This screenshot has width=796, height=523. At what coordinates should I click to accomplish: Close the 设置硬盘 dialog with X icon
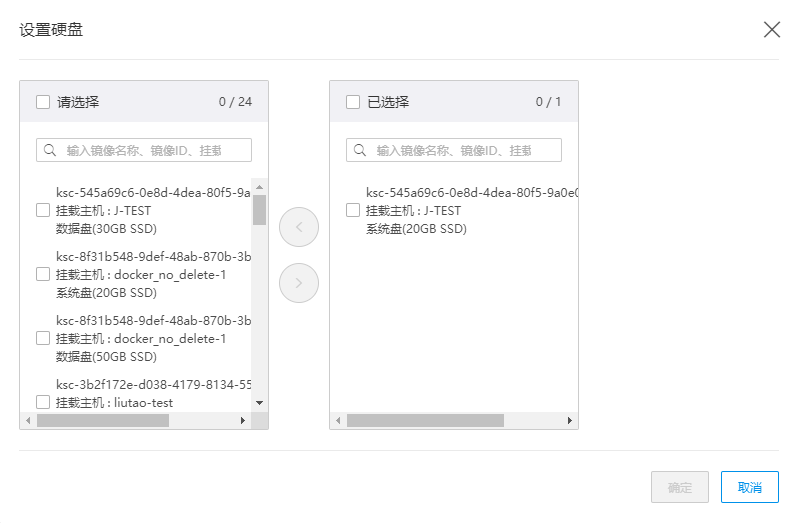click(x=771, y=29)
